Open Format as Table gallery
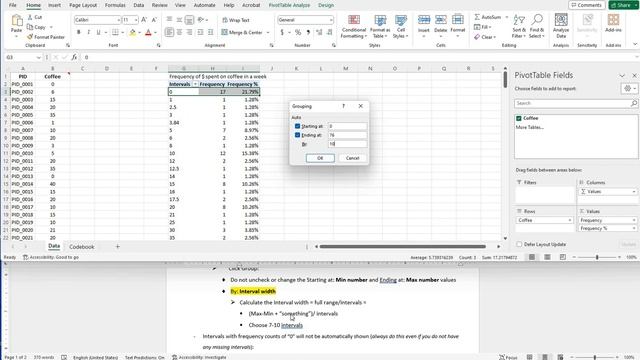Screen dimensions: 640x360 [x=380, y=27]
